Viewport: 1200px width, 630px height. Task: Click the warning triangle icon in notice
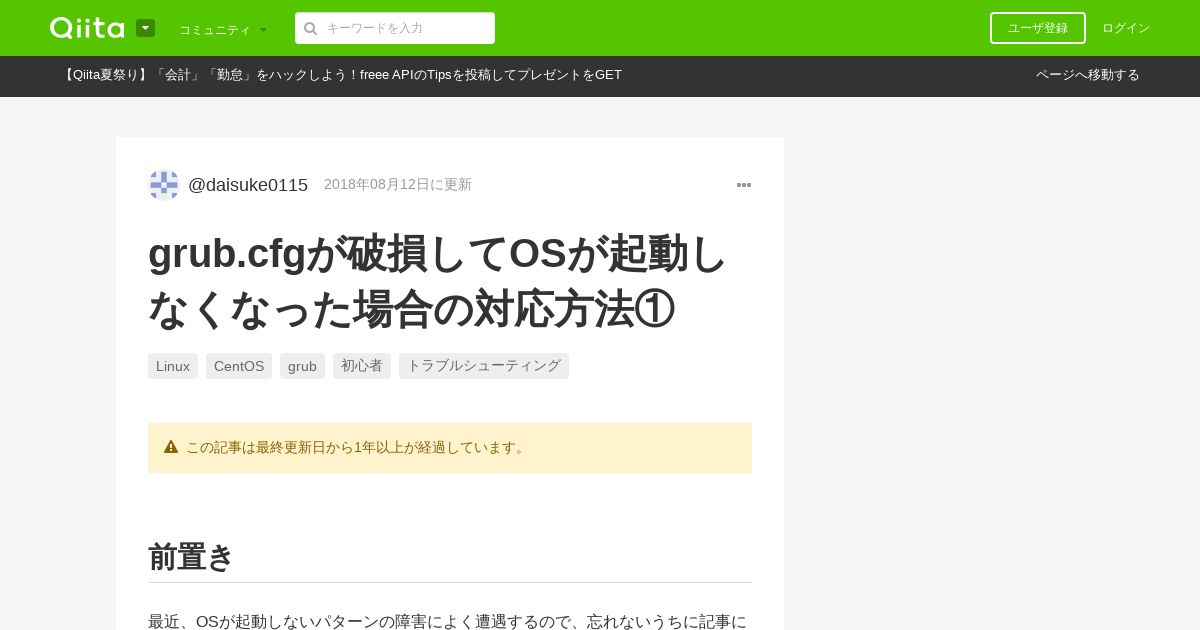click(x=171, y=447)
